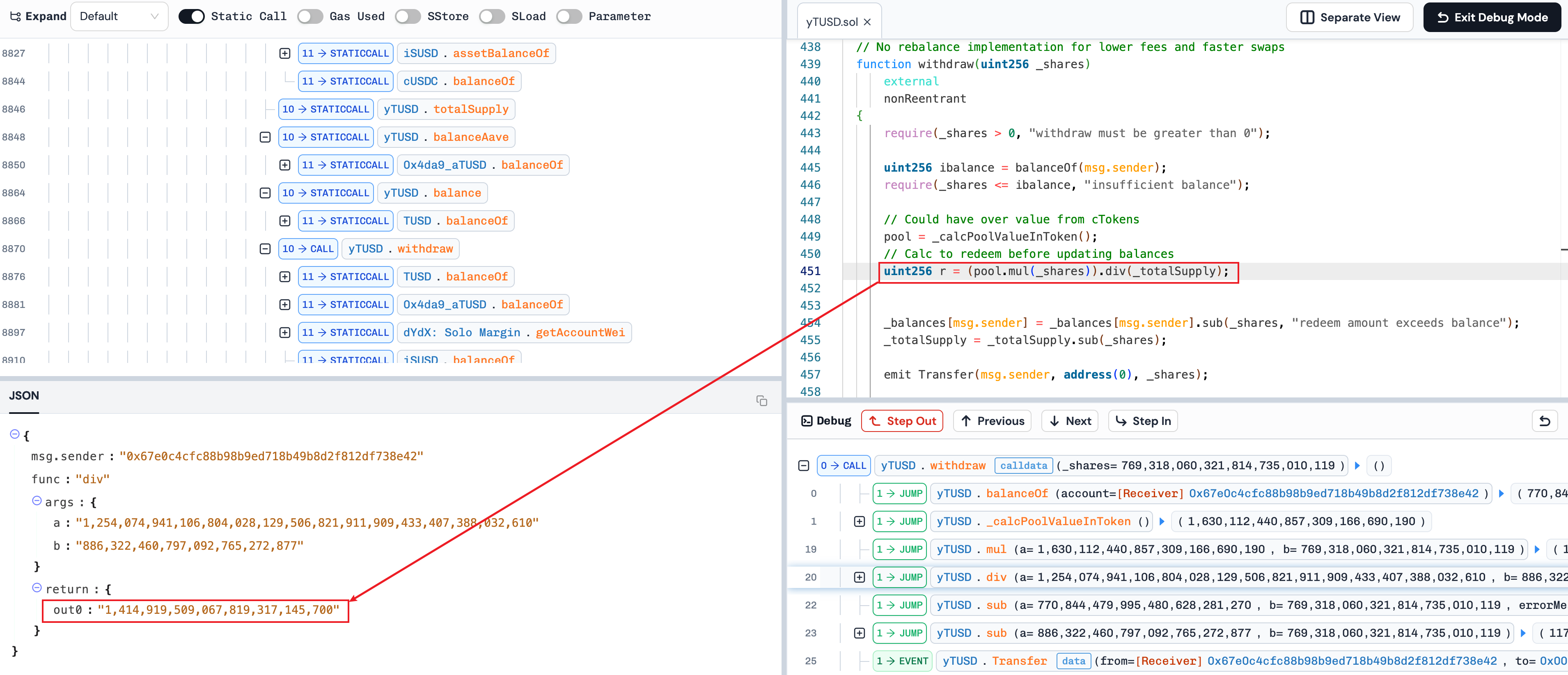Select the JSON tab
This screenshot has width=1568, height=675.
point(24,396)
